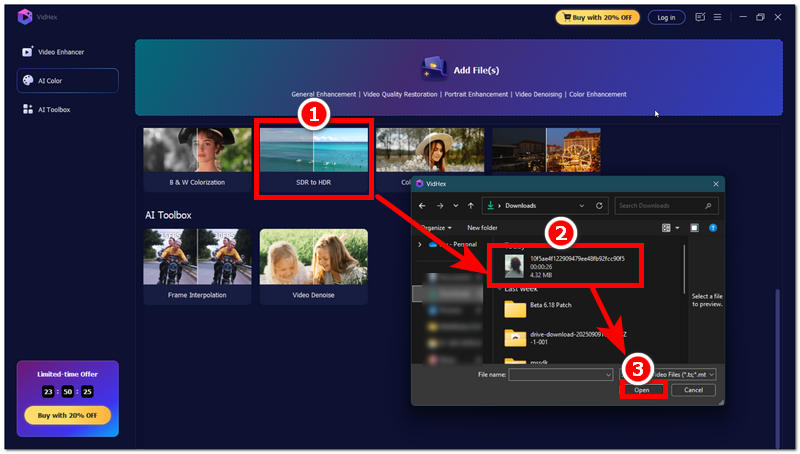
Task: Click the Open button
Action: click(642, 390)
